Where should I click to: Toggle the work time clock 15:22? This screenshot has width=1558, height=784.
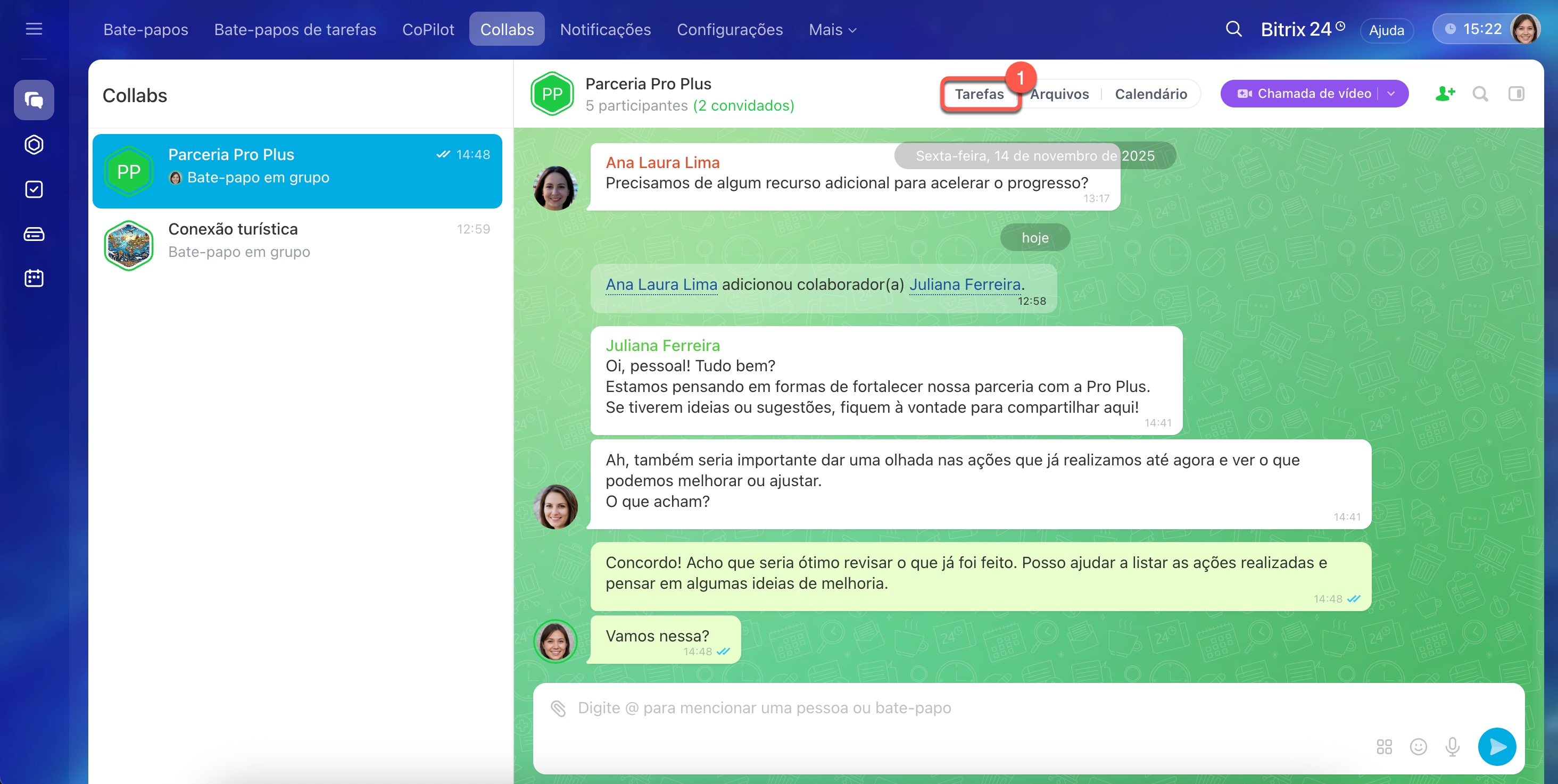1472,29
